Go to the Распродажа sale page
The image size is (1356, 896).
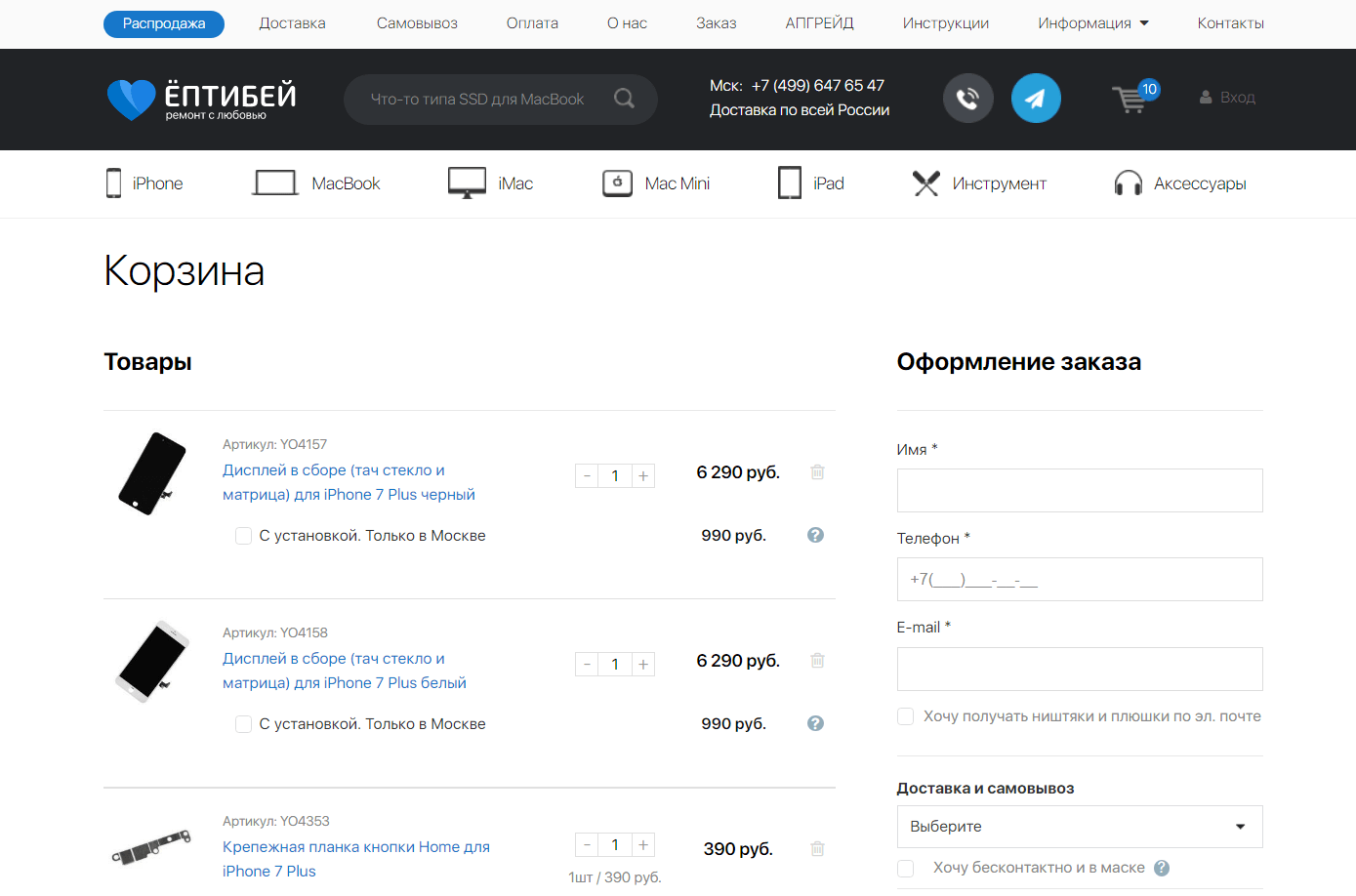[164, 23]
